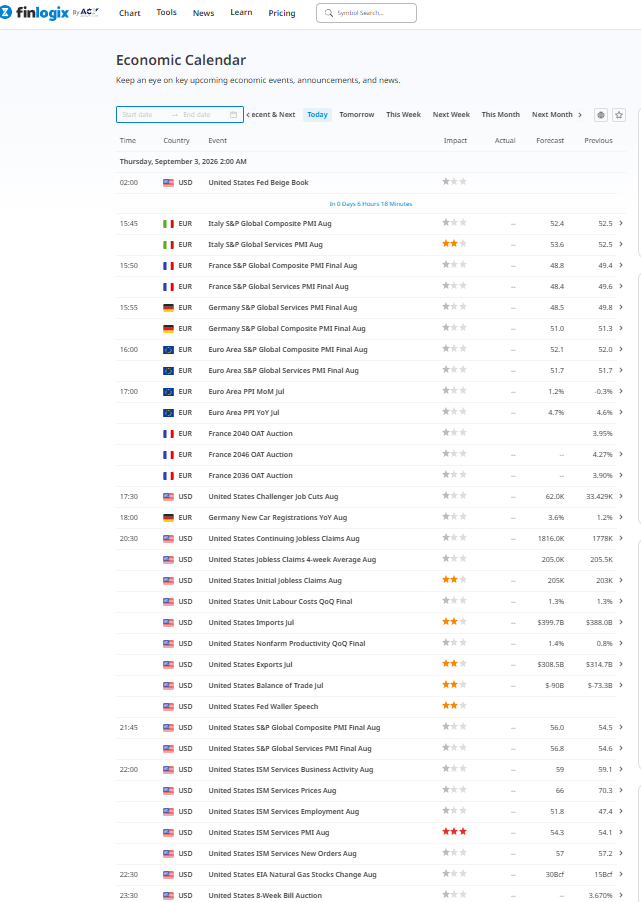The width and height of the screenshot is (641, 902).
Task: Click the impact stars for ISM Services PMI Aug
Action: (x=454, y=832)
